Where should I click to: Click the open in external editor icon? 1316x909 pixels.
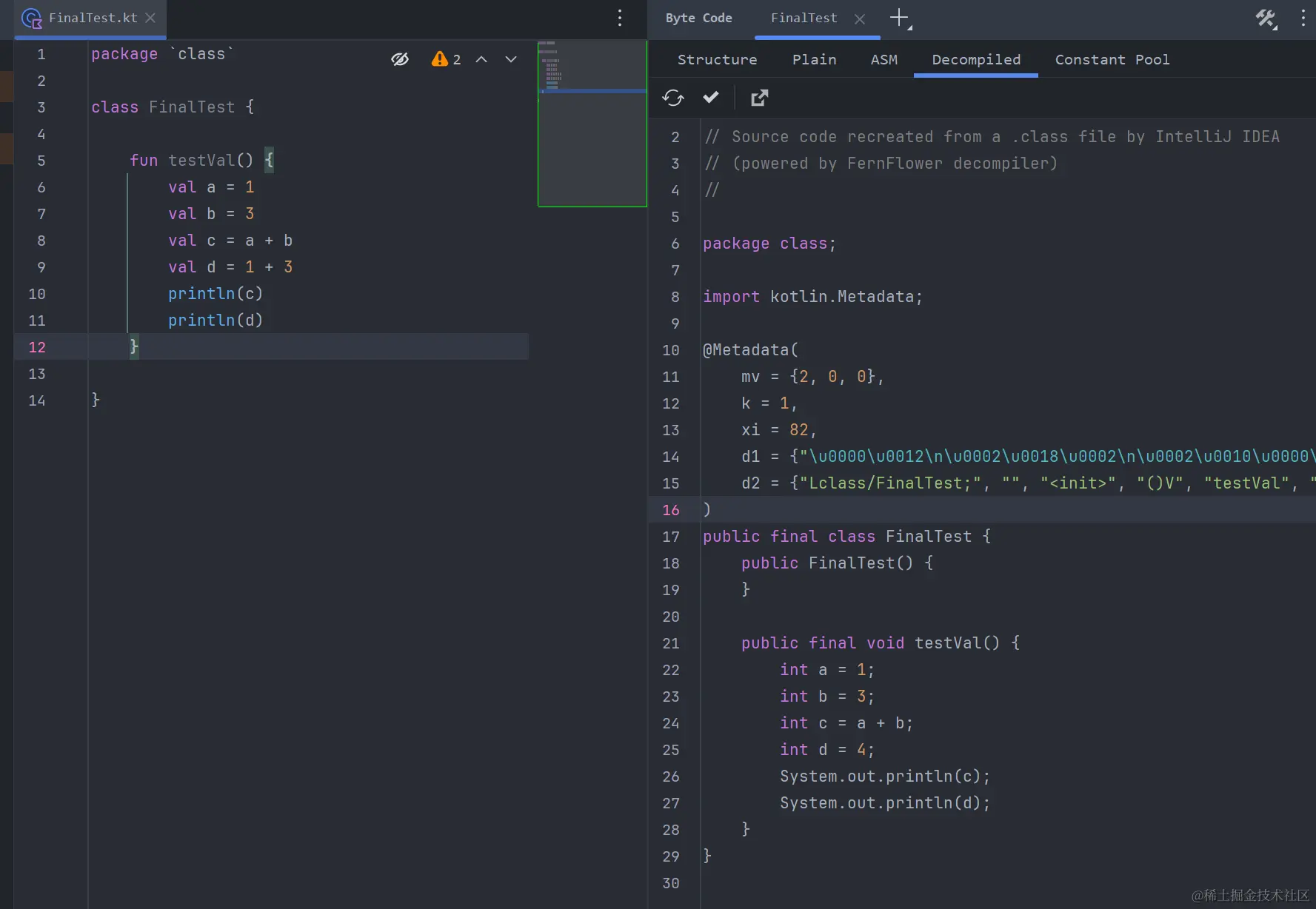760,98
